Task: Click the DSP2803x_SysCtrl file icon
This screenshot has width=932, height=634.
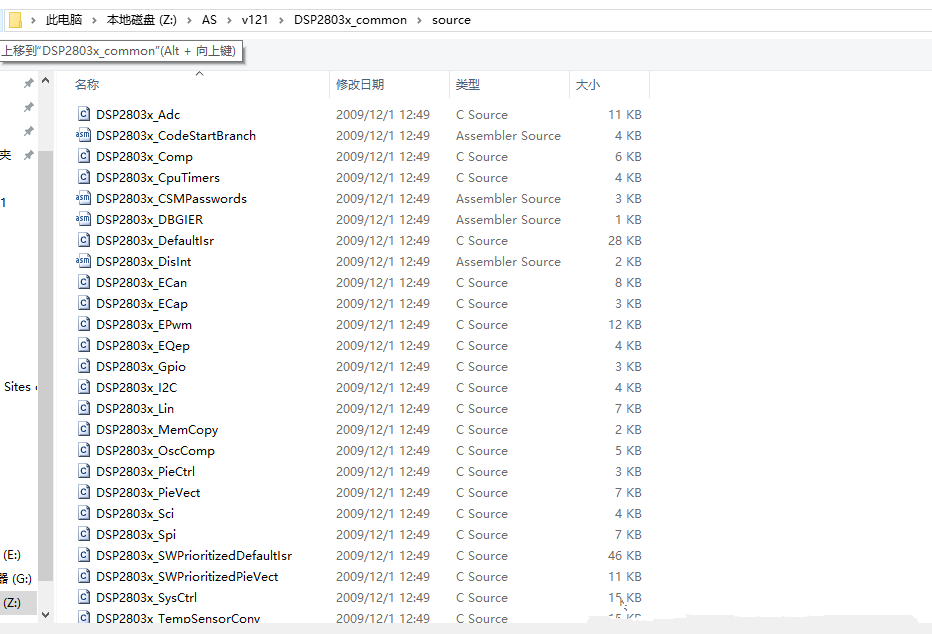Action: tap(84, 597)
